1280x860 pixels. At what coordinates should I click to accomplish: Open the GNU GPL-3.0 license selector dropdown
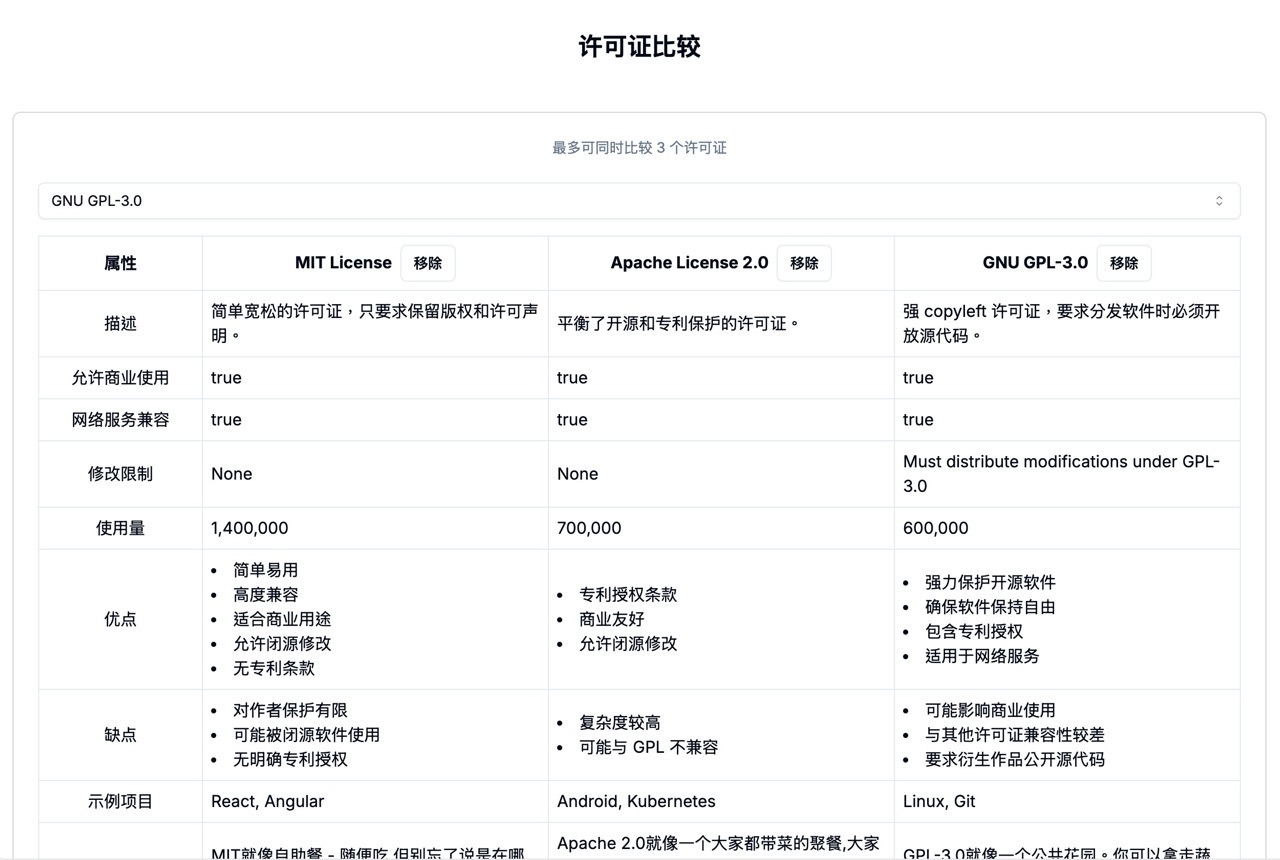tap(639, 201)
